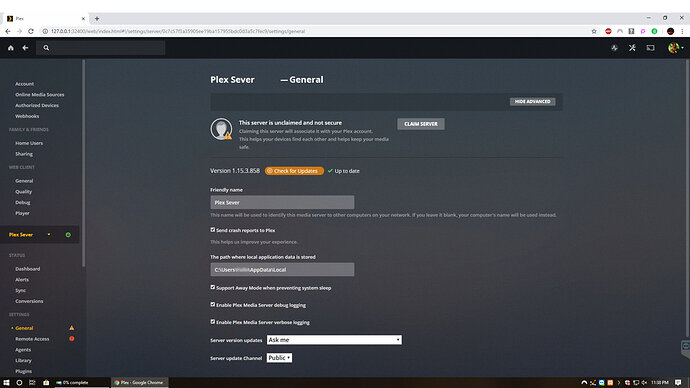Open the Chrome three-dot menu
This screenshot has width=690, height=388.
pyautogui.click(x=683, y=31)
